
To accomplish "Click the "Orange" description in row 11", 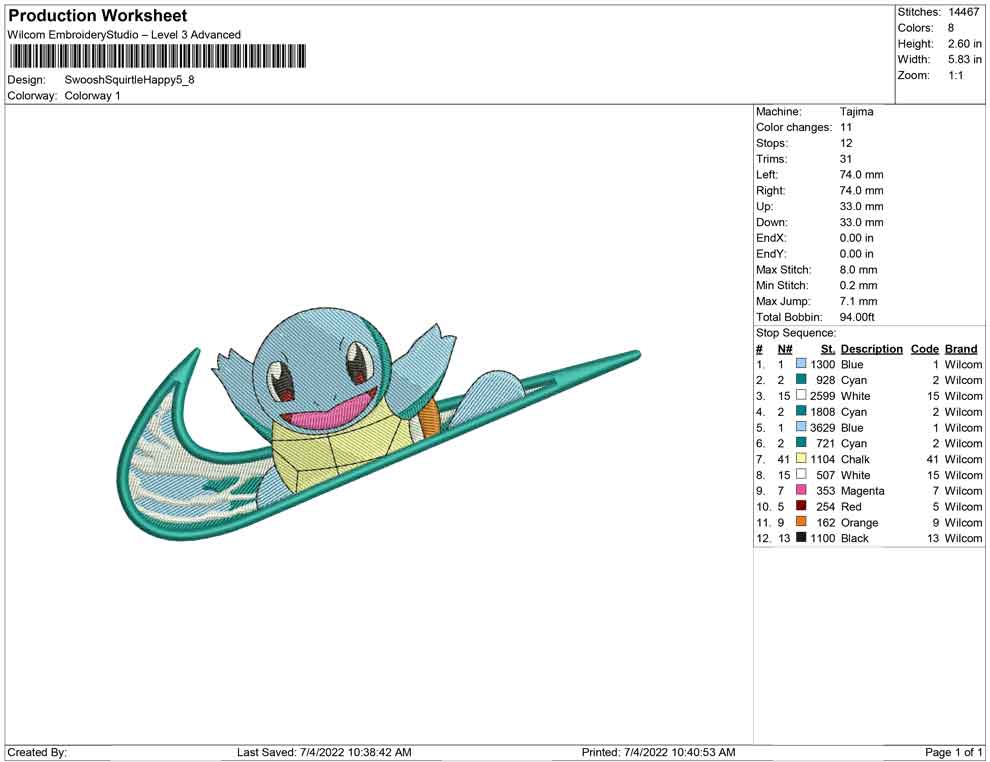I will (x=859, y=523).
